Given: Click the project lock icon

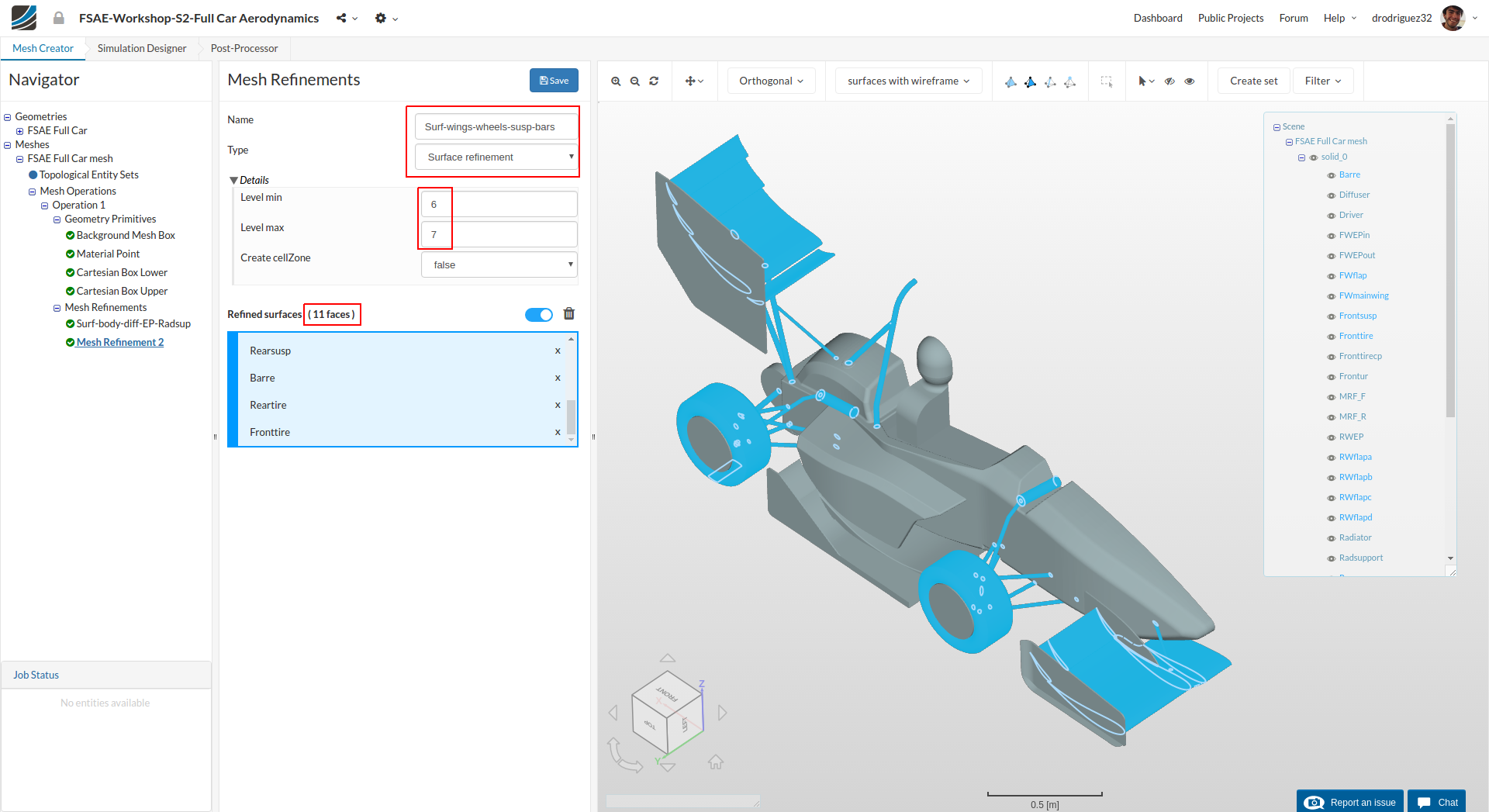Looking at the screenshot, I should tap(59, 18).
